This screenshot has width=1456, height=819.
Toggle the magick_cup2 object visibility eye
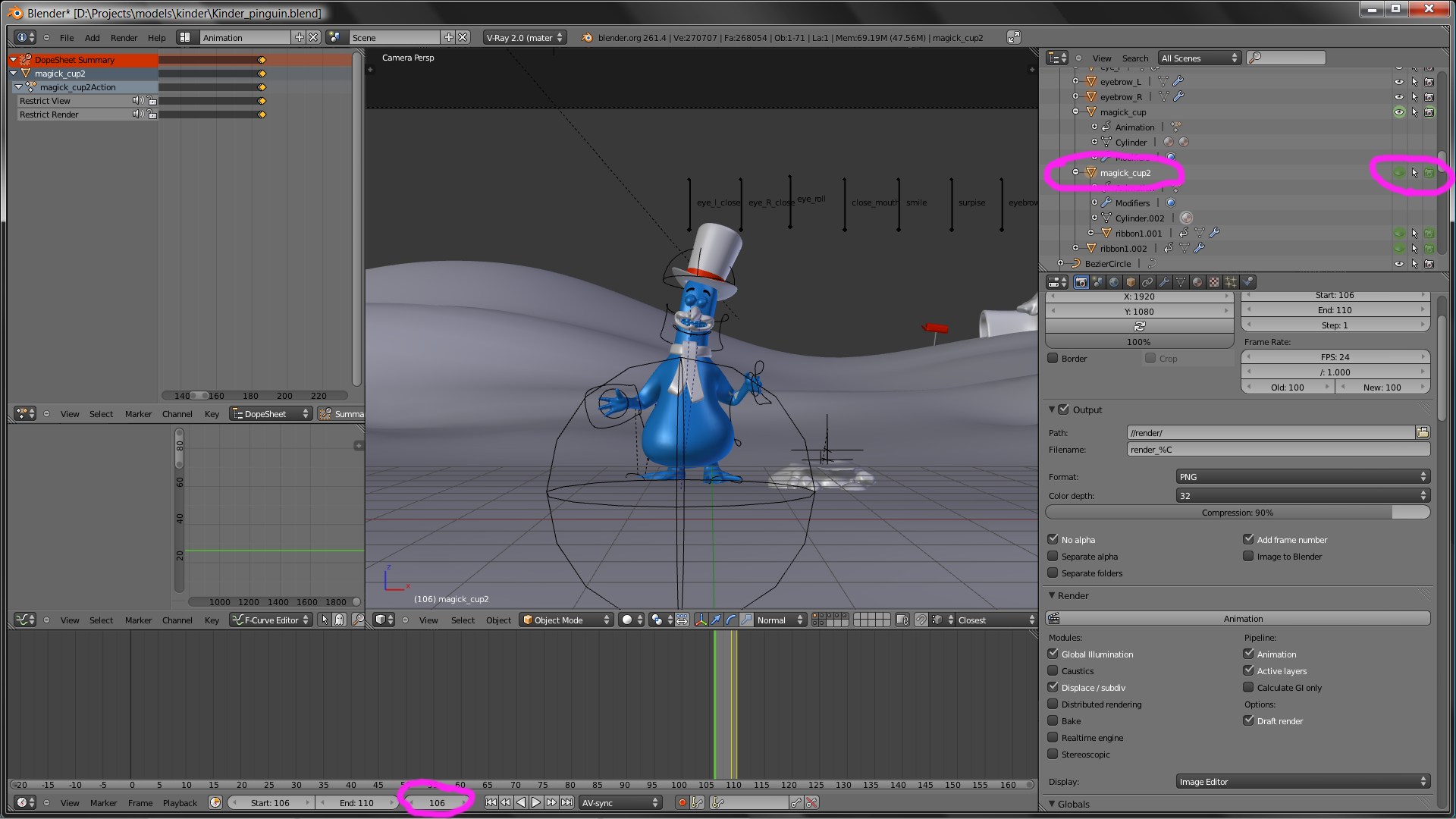pos(1397,172)
